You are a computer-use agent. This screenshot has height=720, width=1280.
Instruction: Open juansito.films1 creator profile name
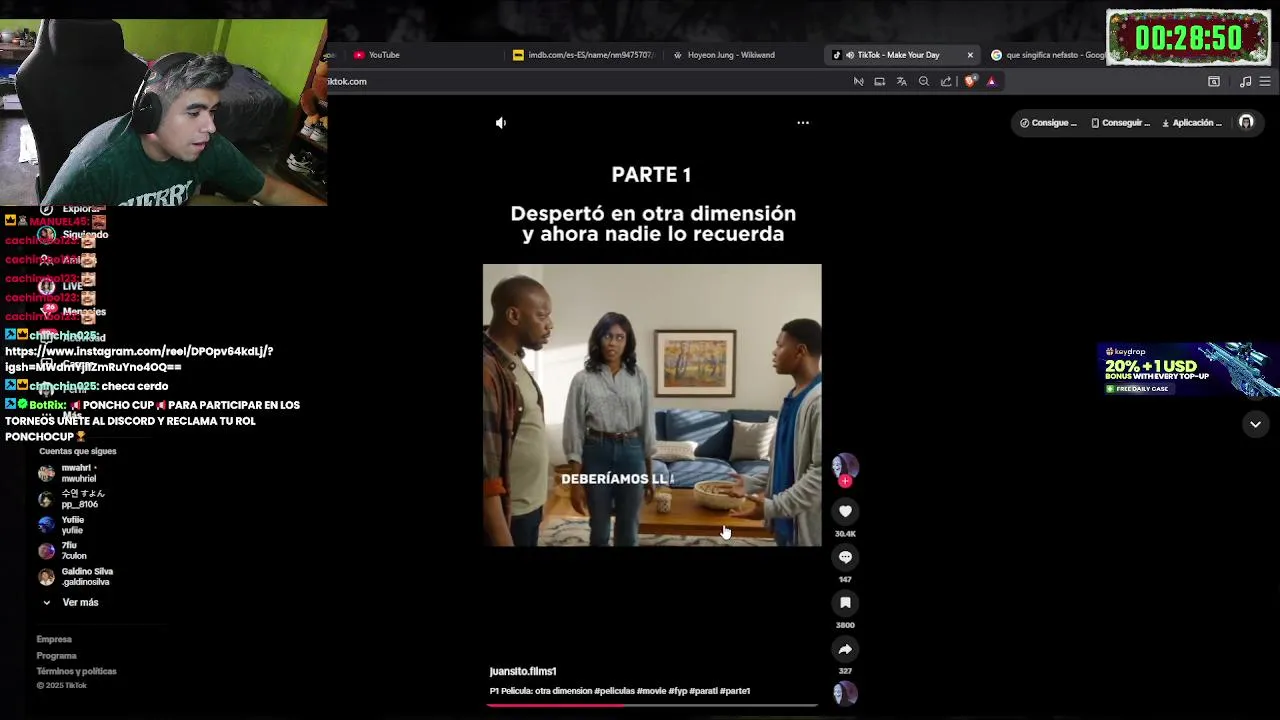click(x=522, y=671)
